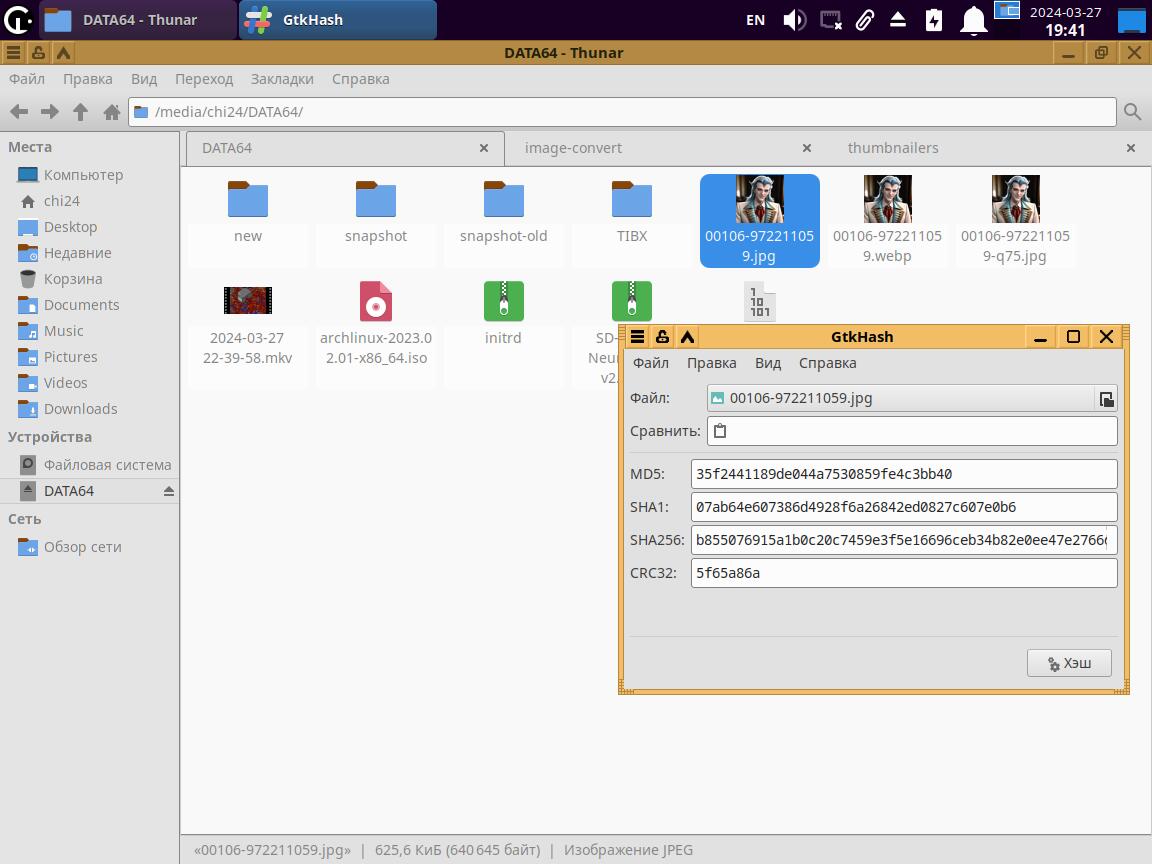Go to home folder via house icon
Viewport: 1152px width, 864px height.
(x=112, y=112)
